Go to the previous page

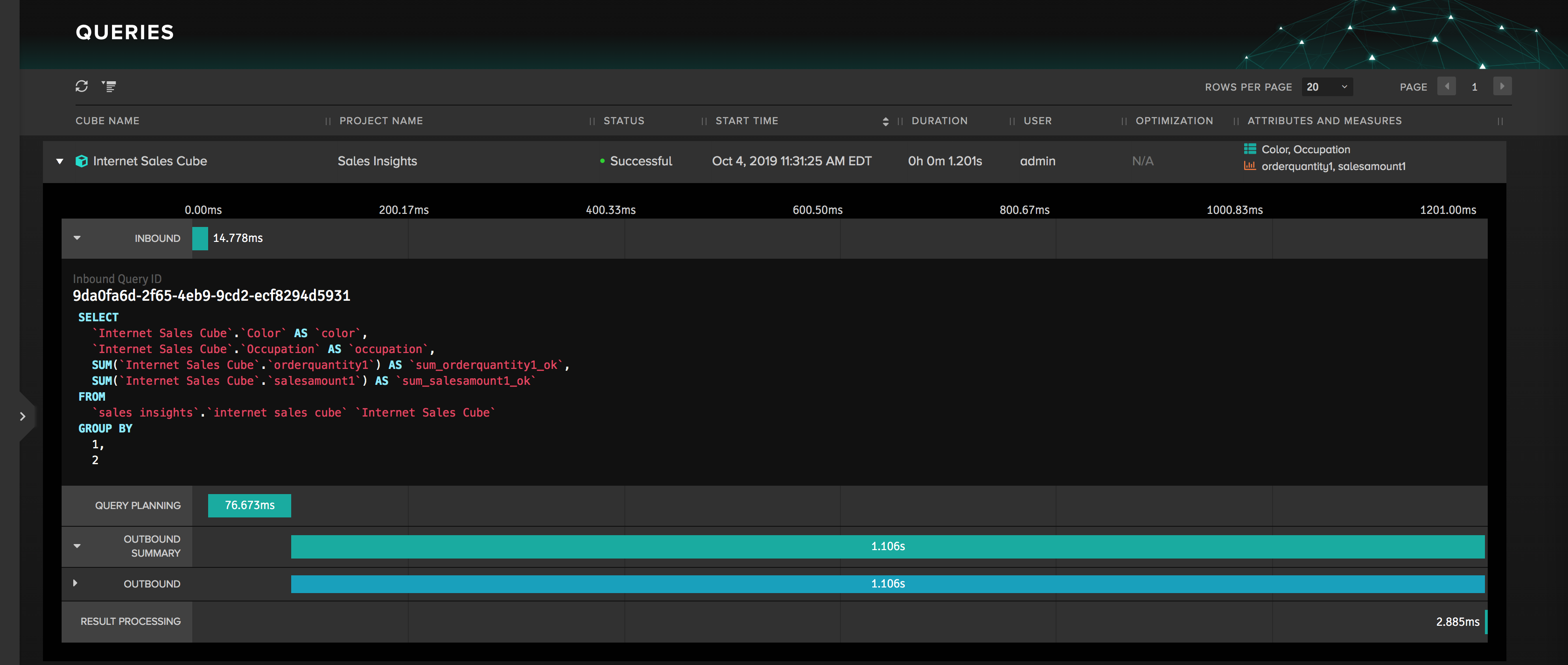1446,86
